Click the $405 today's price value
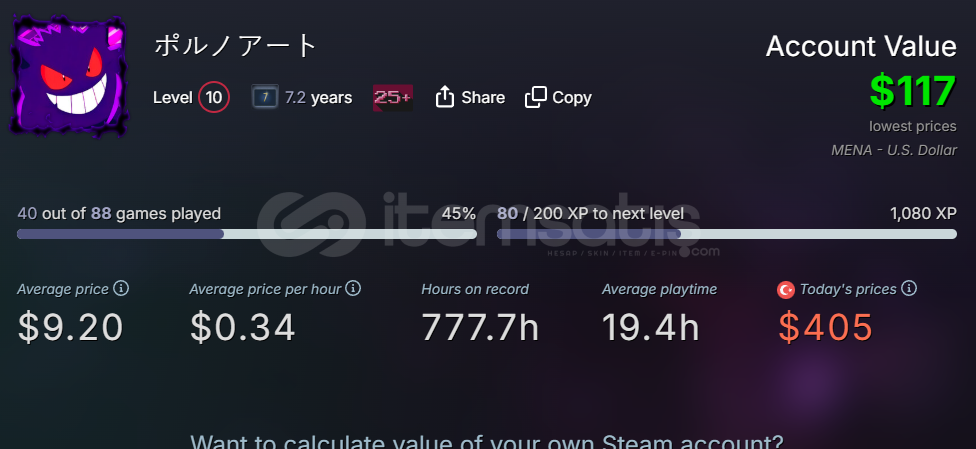The height and width of the screenshot is (449, 976). click(x=825, y=328)
